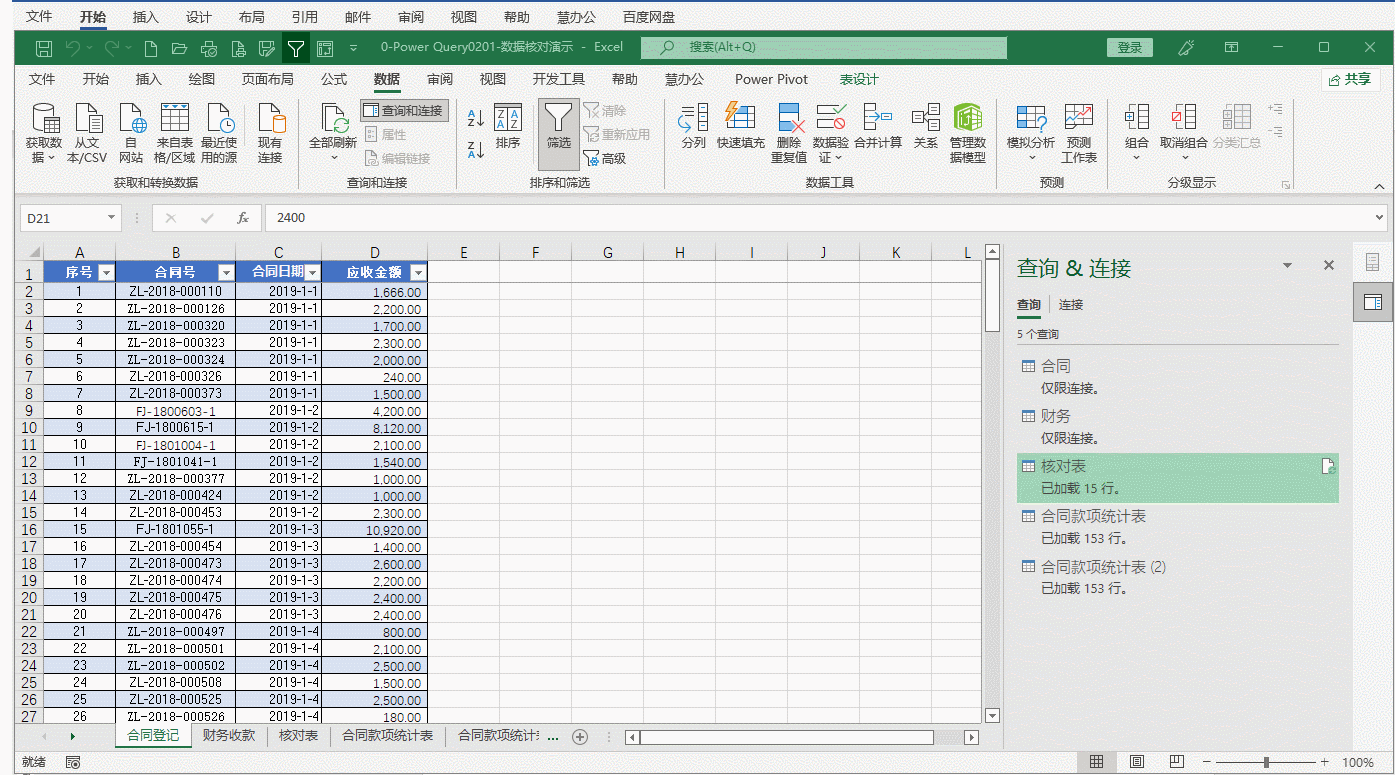Switch to 核对表 sheet tab

(x=298, y=736)
